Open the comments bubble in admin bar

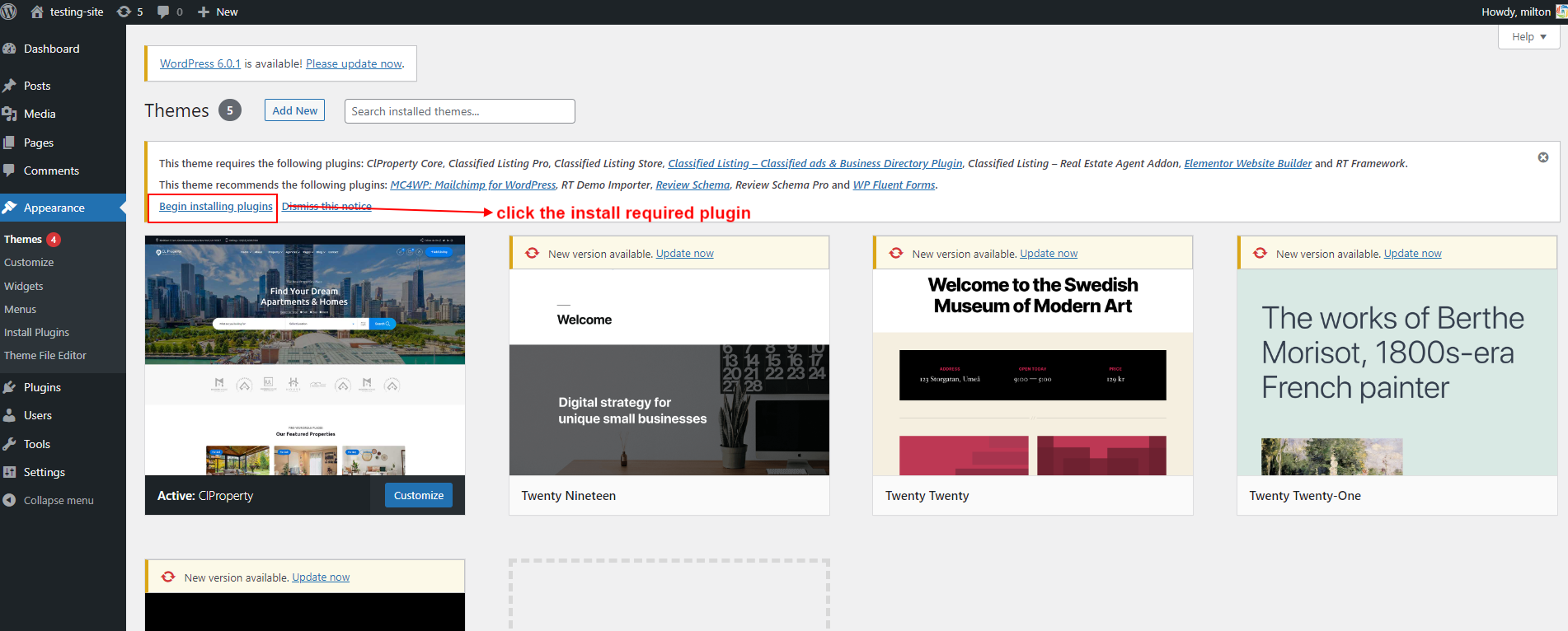pos(163,12)
